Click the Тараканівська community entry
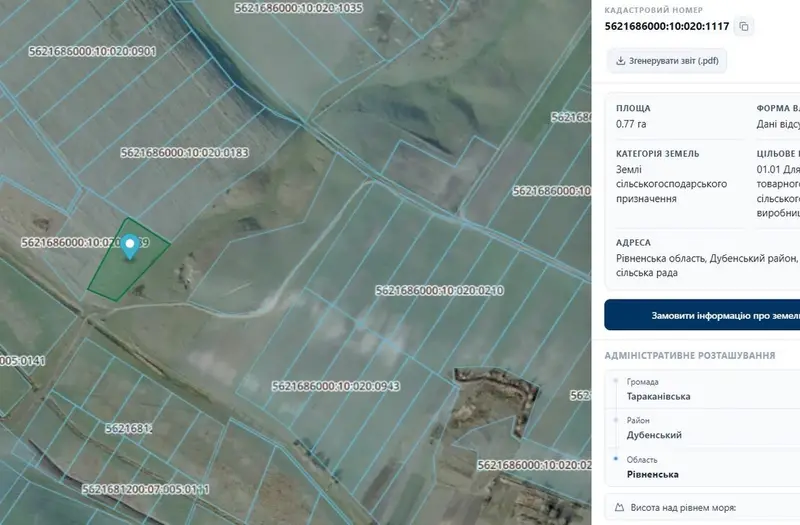The image size is (800, 525). click(658, 396)
